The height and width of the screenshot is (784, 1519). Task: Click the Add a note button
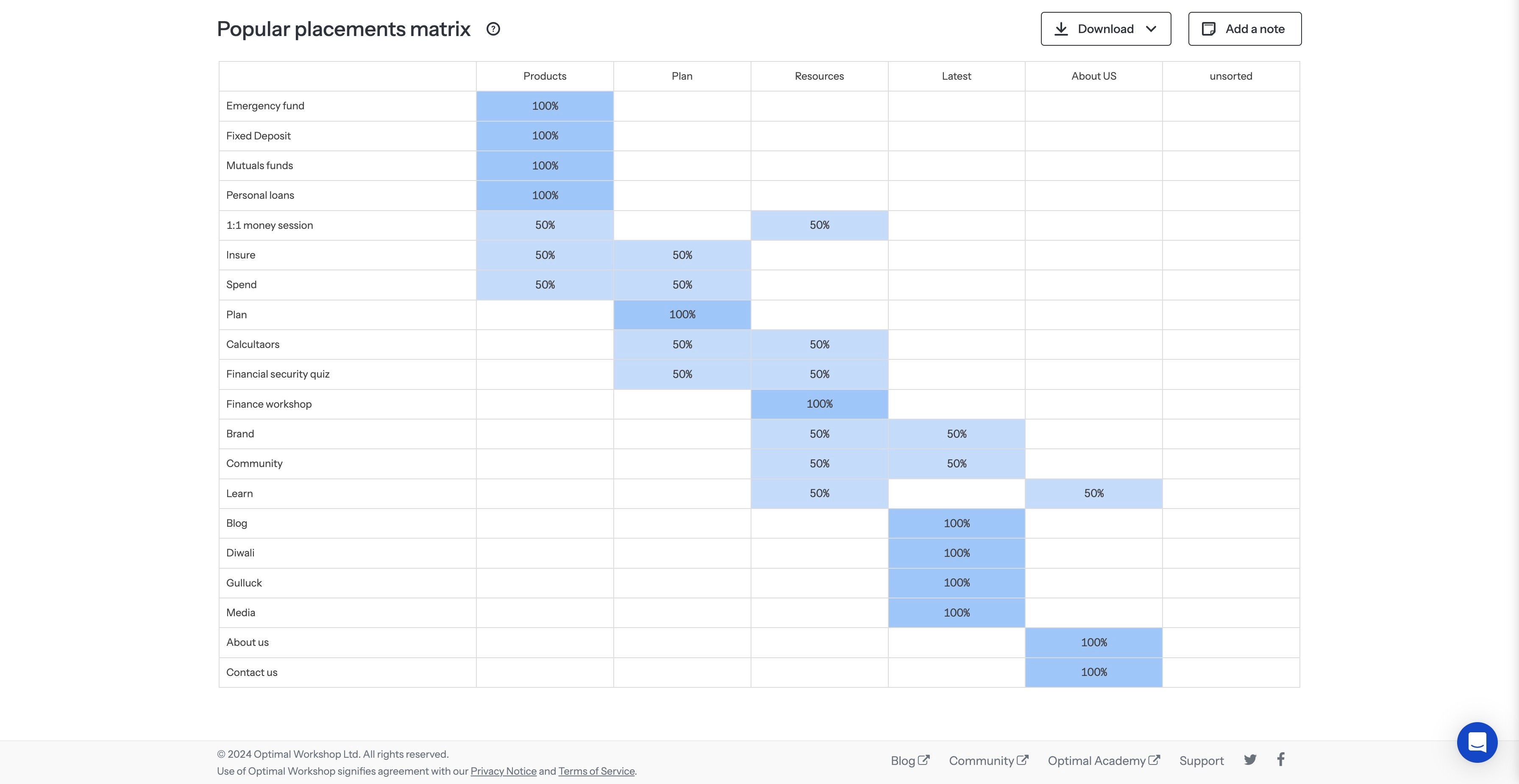coord(1244,29)
